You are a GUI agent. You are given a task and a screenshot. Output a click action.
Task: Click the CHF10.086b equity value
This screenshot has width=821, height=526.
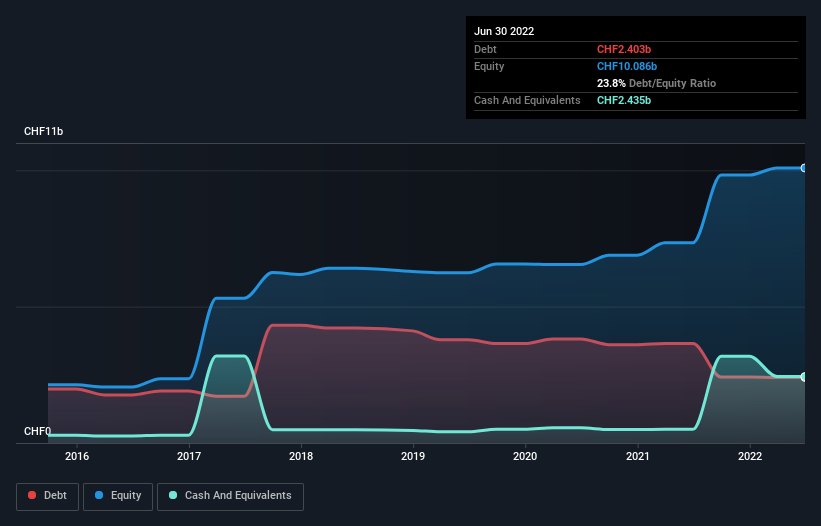coord(627,66)
